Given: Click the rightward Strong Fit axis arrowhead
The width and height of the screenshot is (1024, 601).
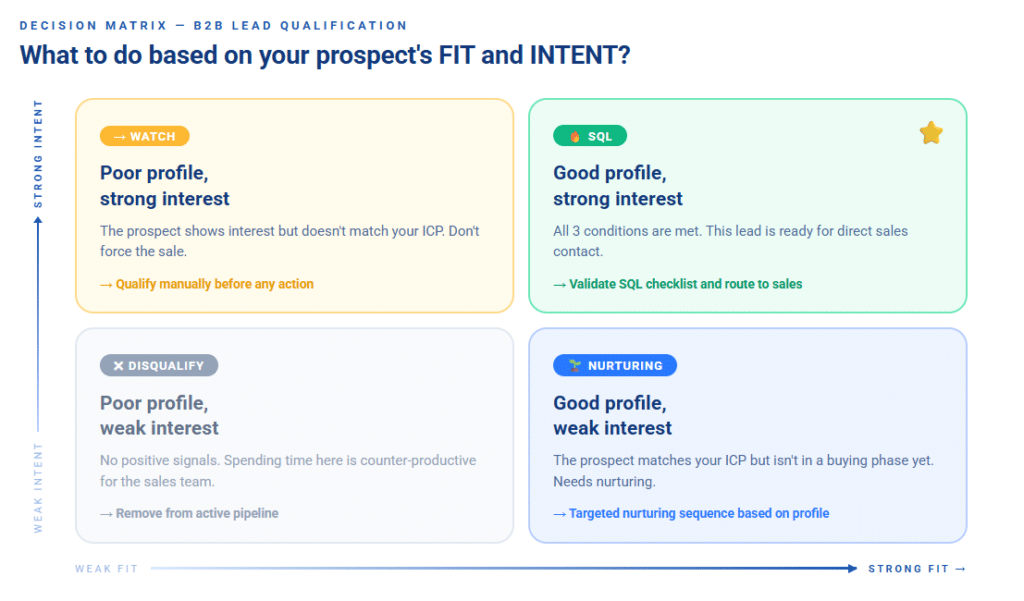Looking at the screenshot, I should pos(851,568).
